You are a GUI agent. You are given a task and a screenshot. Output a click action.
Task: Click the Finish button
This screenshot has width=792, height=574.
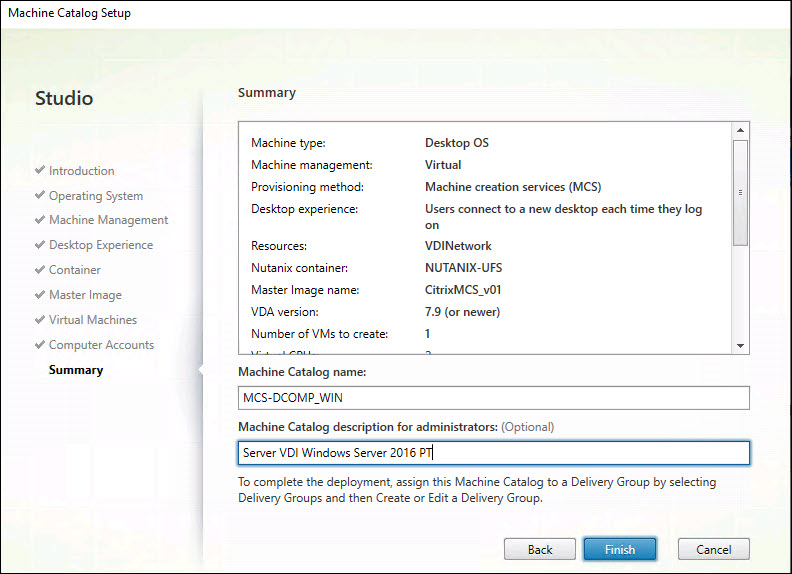620,549
